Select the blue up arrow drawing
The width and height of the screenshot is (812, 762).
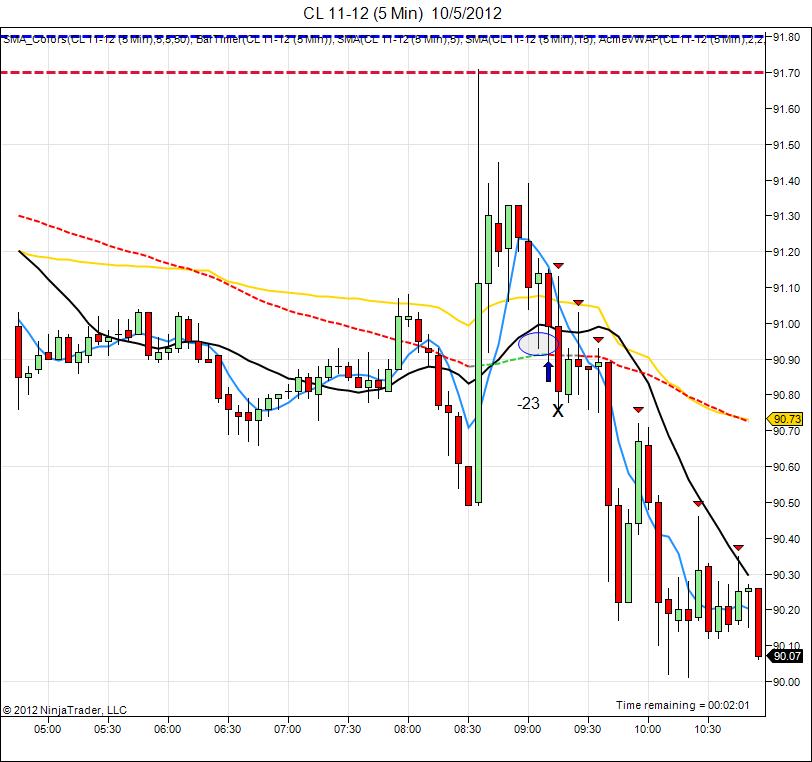(x=548, y=372)
